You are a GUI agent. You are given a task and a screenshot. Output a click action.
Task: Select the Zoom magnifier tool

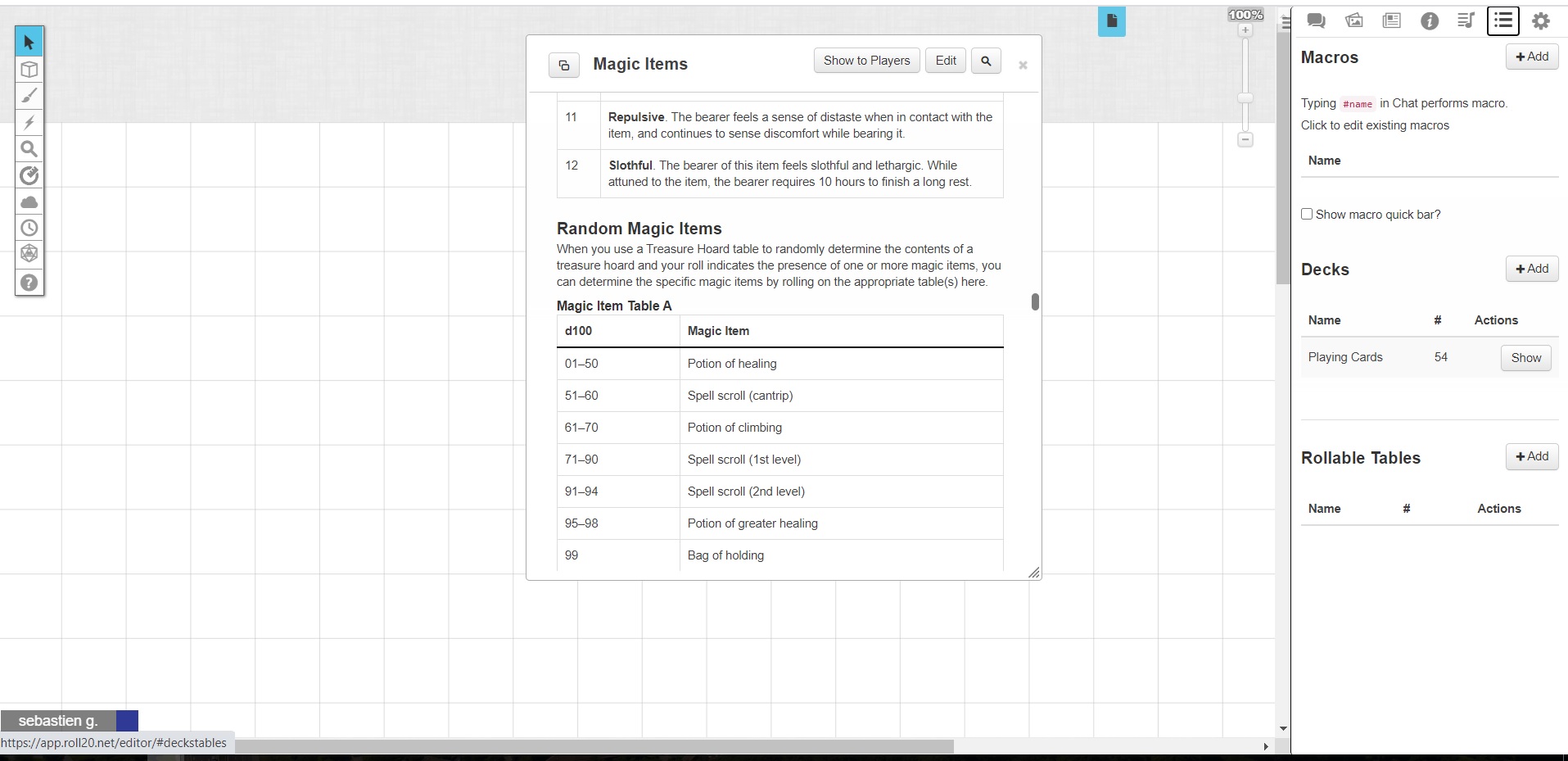point(29,148)
